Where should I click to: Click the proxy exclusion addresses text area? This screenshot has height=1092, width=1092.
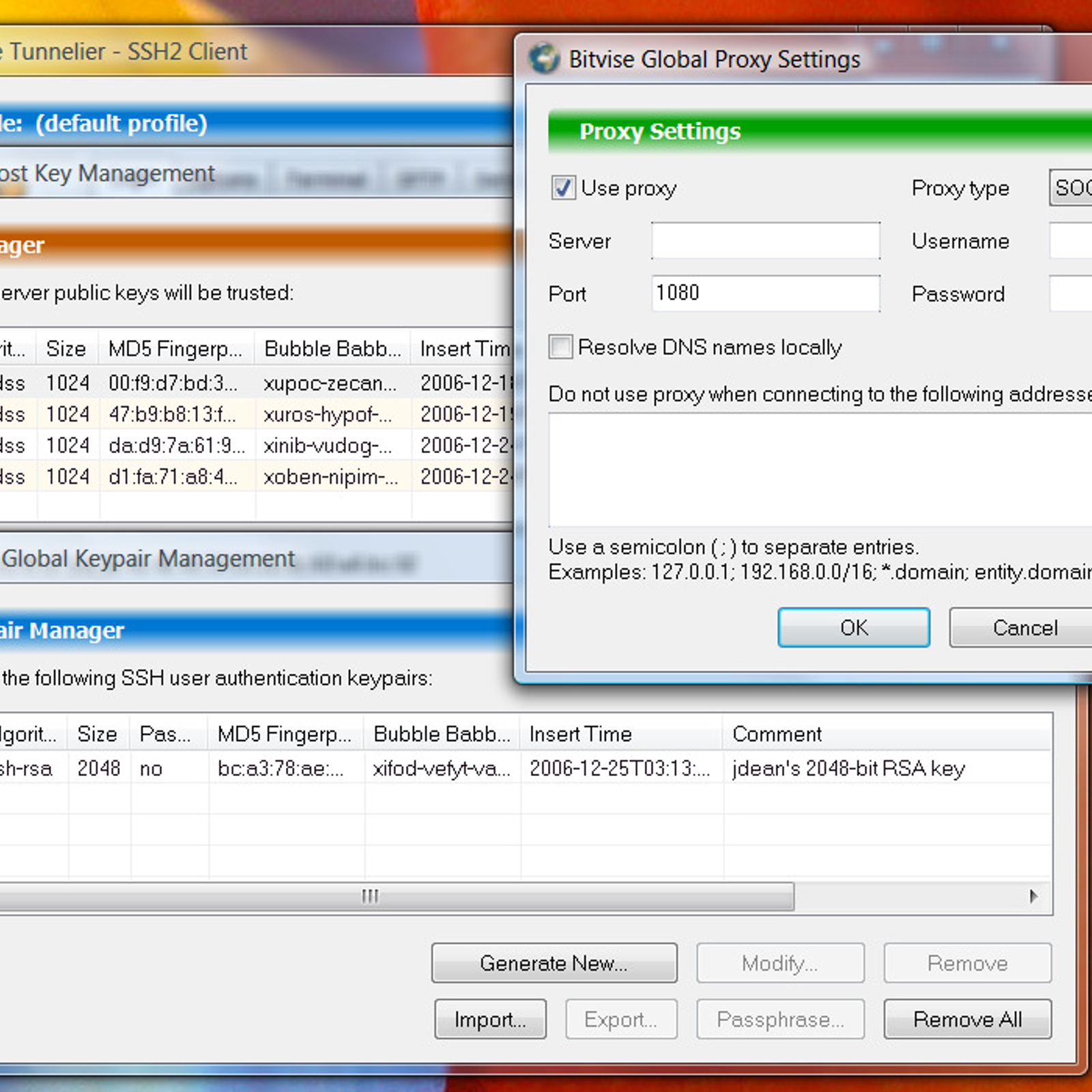pos(820,470)
